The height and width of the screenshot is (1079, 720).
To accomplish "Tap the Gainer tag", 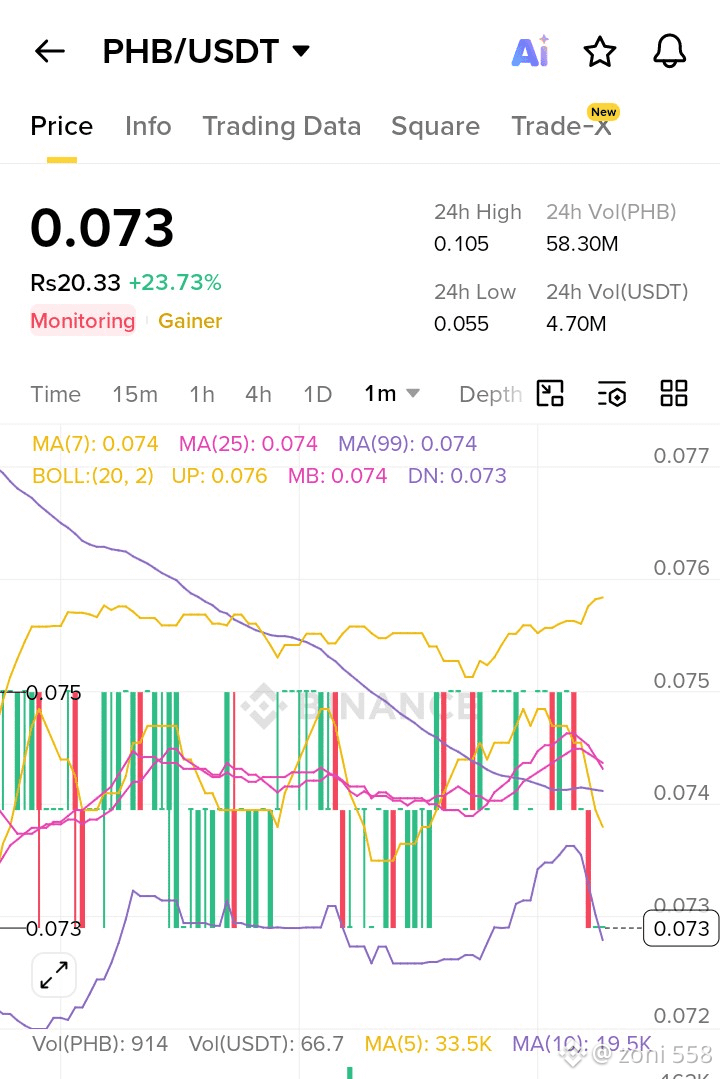I will (x=190, y=321).
